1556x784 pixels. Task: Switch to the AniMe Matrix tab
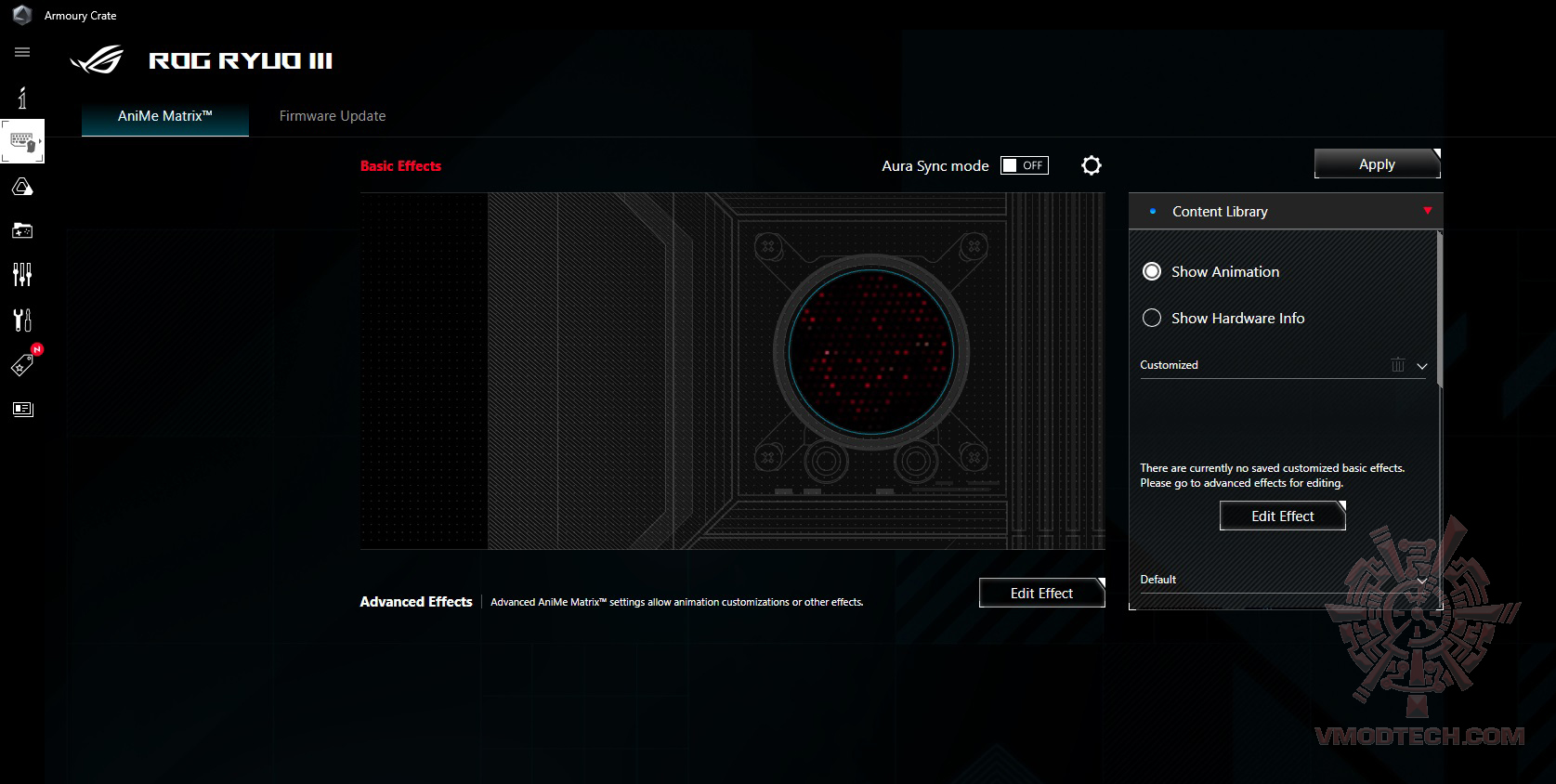point(165,116)
